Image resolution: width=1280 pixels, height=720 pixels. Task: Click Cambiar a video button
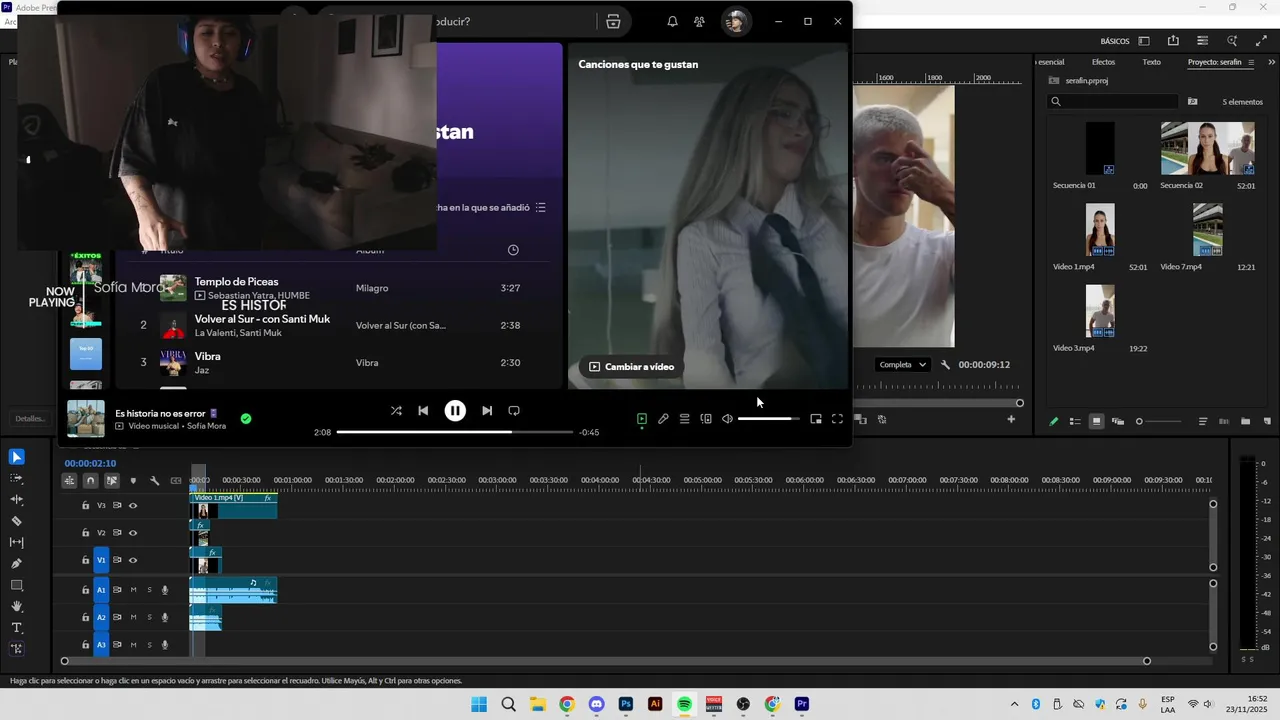[631, 367]
